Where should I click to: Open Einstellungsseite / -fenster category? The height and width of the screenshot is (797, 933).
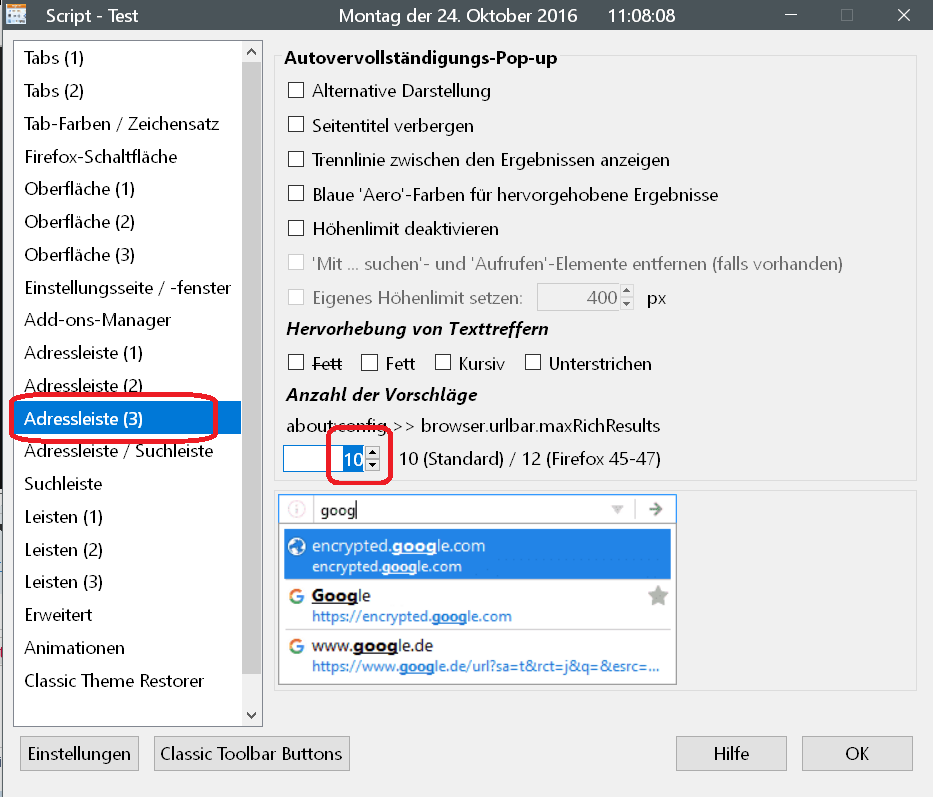point(127,287)
